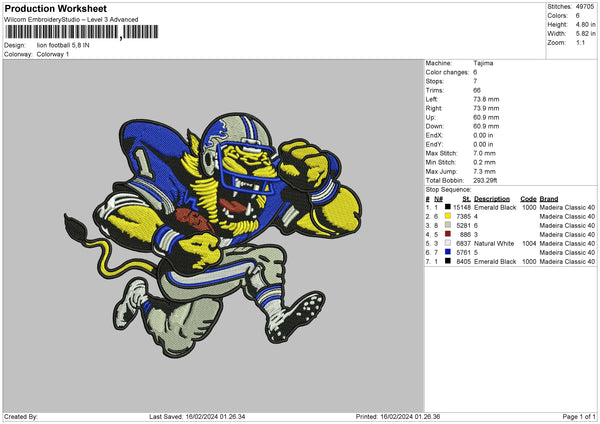Click the Brand column header

tap(549, 199)
